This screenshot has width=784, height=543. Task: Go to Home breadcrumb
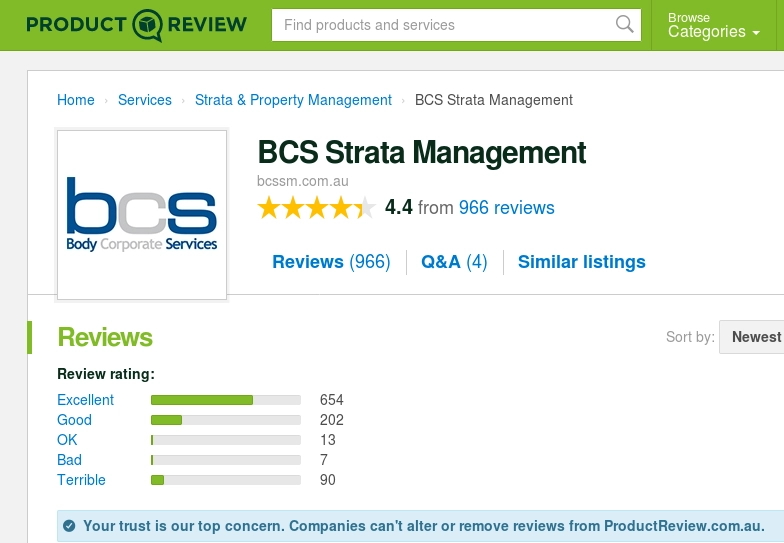(x=76, y=100)
